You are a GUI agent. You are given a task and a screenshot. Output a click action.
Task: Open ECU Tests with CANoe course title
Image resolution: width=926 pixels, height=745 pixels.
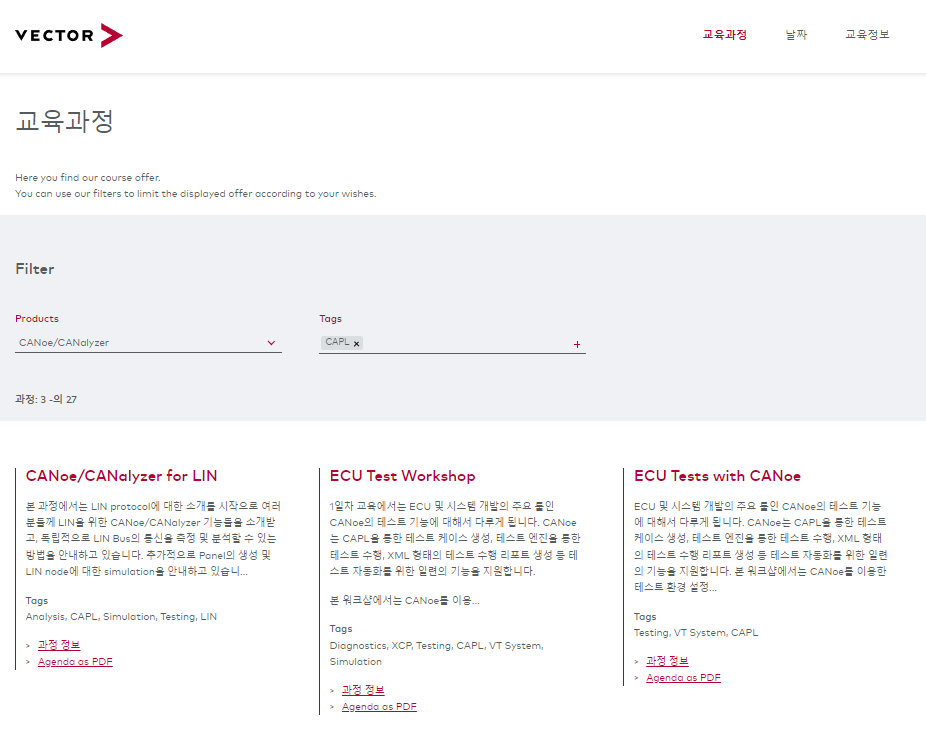[x=718, y=476]
